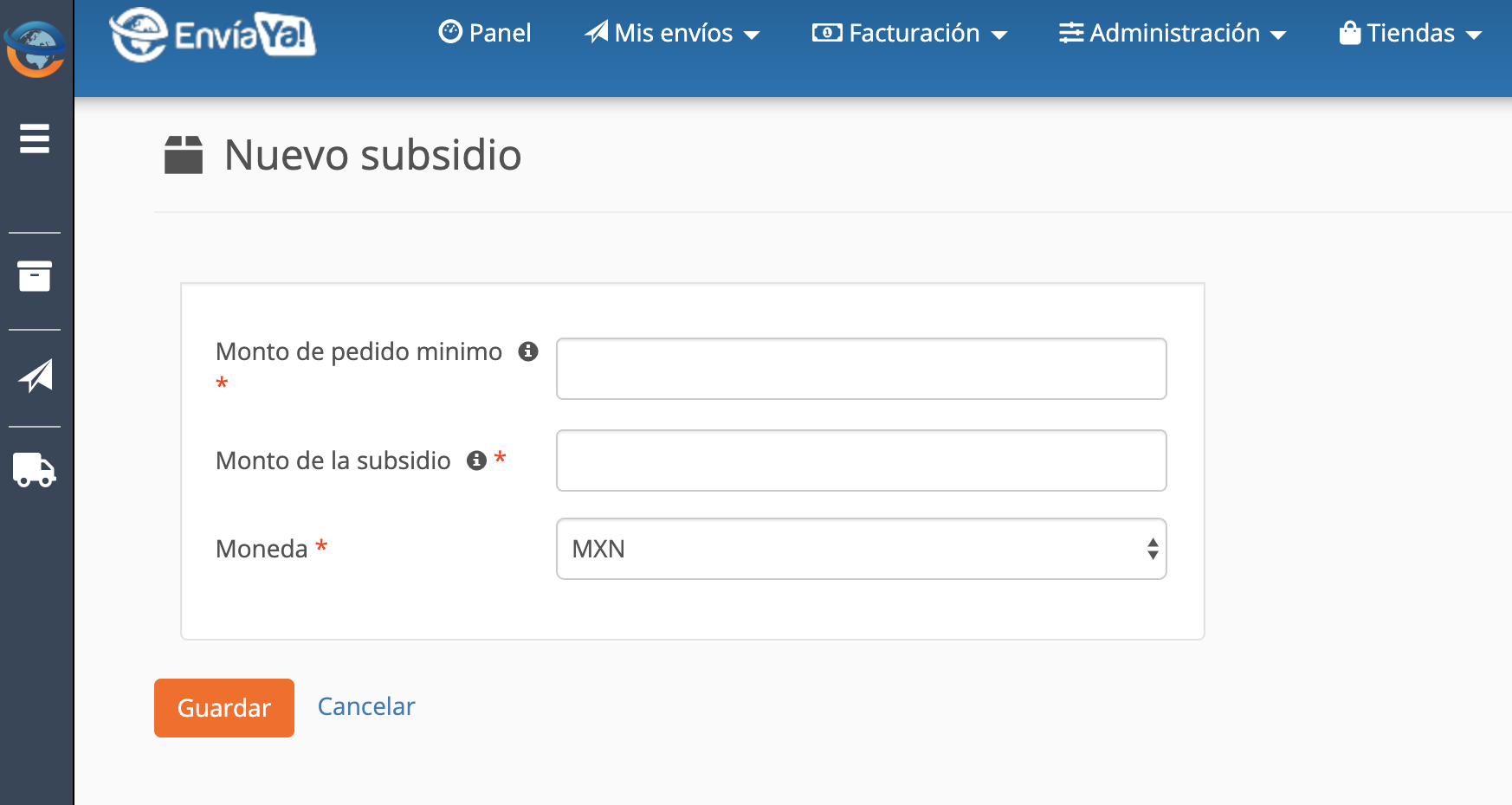This screenshot has height=805, width=1512.
Task: Click the info icon beside Monto de la subsidio
Action: pyautogui.click(x=476, y=460)
